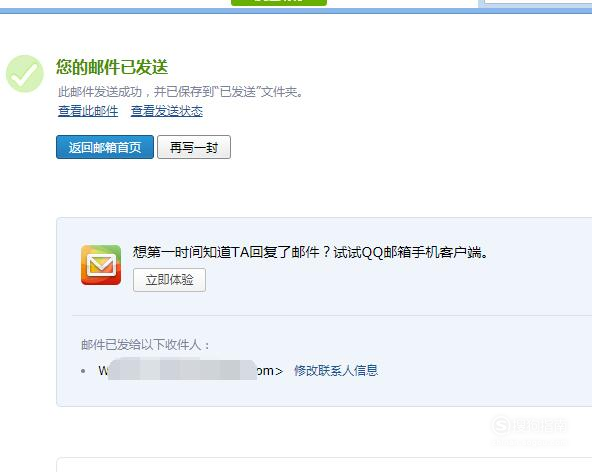Go back via 返回邮箱首页 button
This screenshot has height=472, width=592.
105,147
